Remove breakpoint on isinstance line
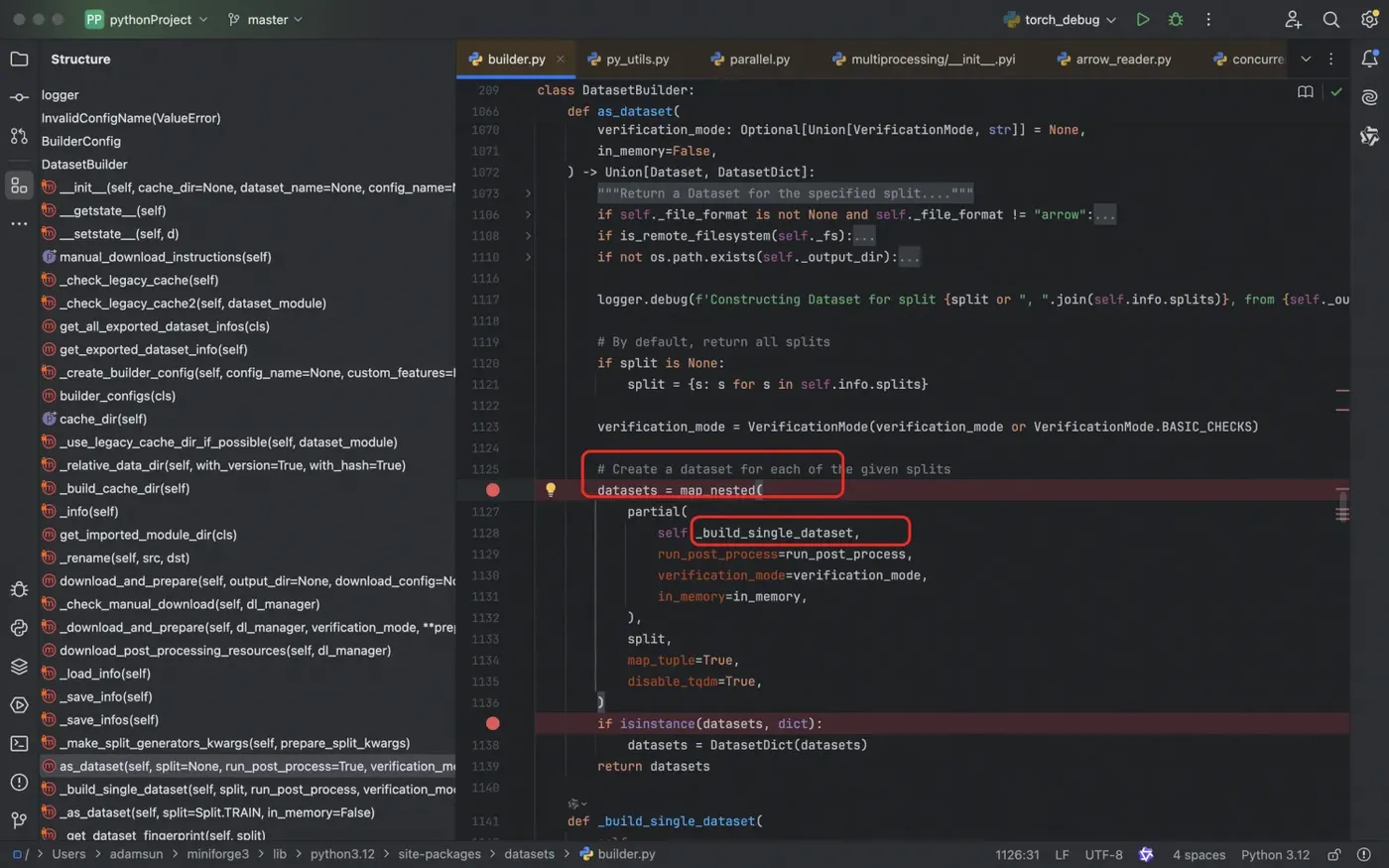 493,723
